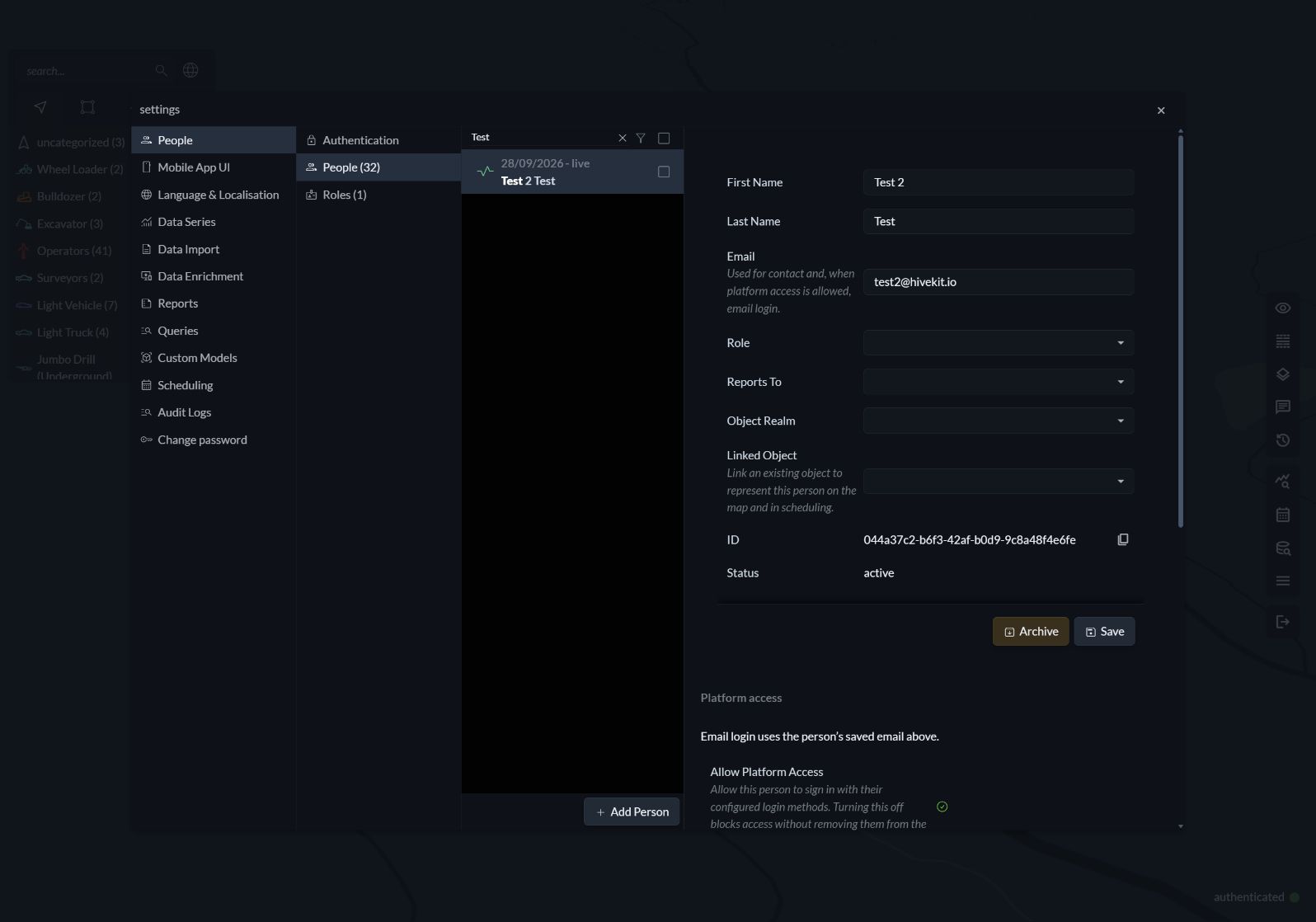1316x922 pixels.
Task: Click the Add Person button
Action: (x=632, y=811)
